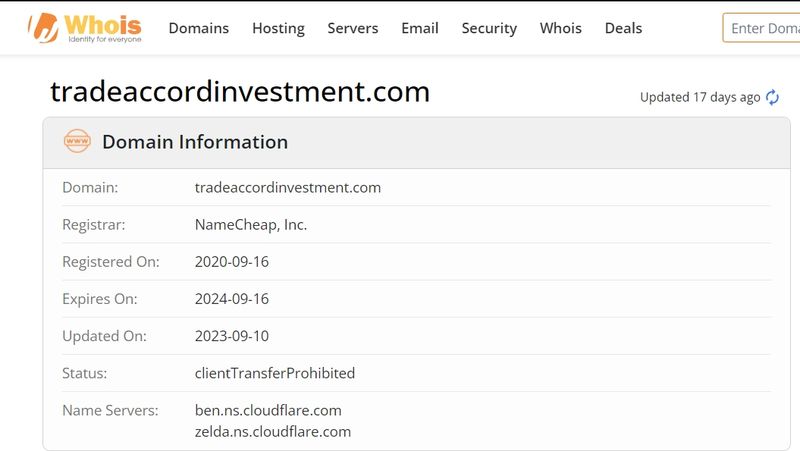Open the Security menu
Viewport: 800px width, 451px height.
click(489, 29)
